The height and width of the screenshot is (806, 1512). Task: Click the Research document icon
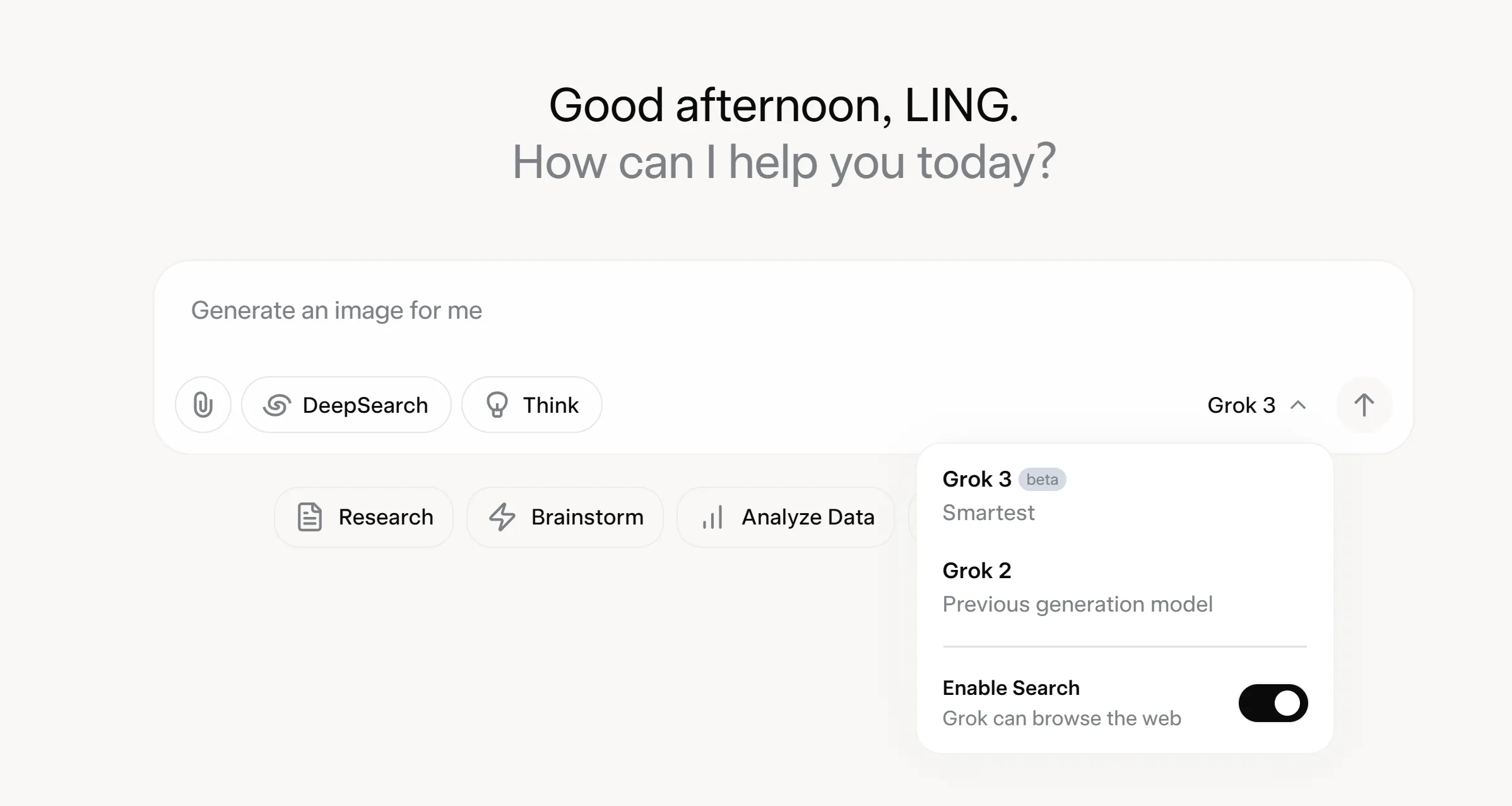click(x=309, y=517)
